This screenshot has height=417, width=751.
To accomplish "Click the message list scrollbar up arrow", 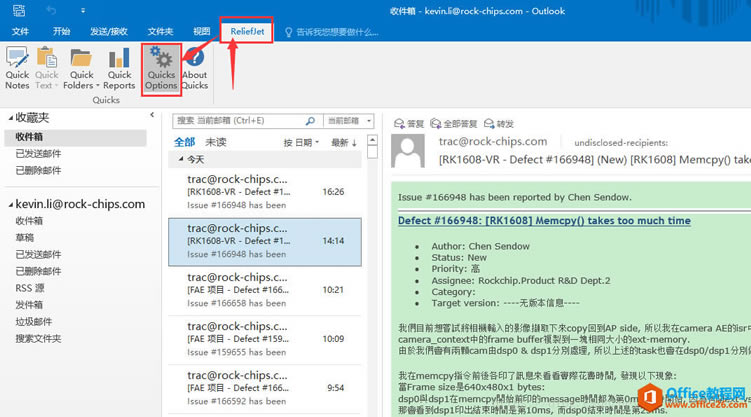I will [x=372, y=140].
